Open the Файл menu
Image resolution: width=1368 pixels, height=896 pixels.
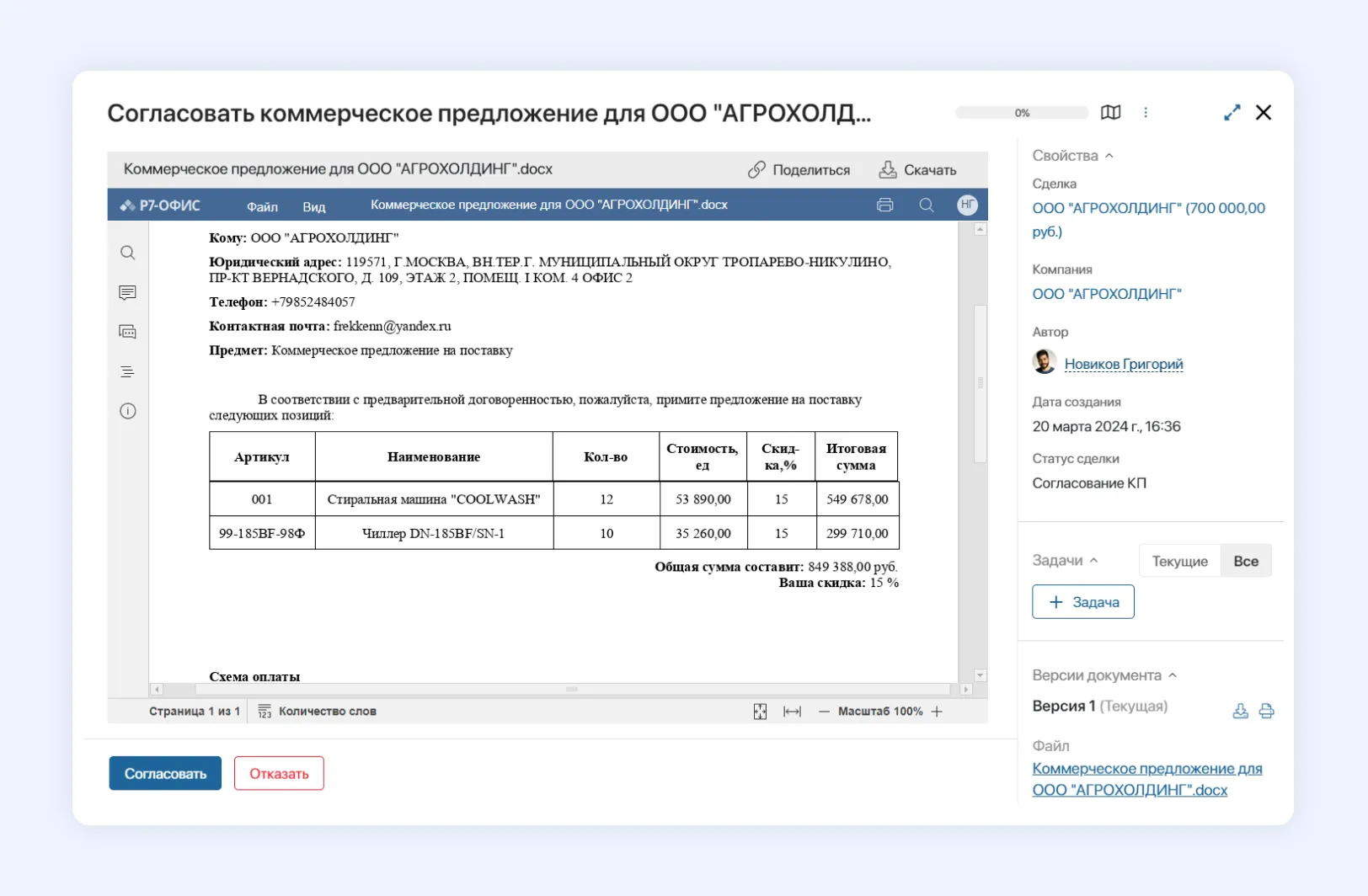[261, 205]
